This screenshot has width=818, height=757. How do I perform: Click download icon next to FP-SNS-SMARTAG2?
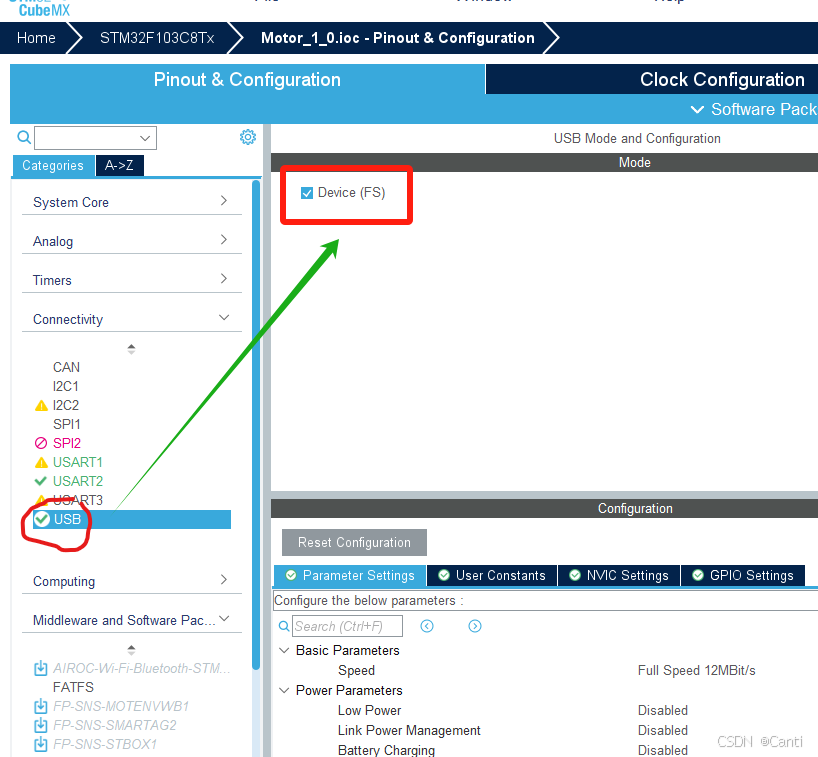pyautogui.click(x=41, y=725)
